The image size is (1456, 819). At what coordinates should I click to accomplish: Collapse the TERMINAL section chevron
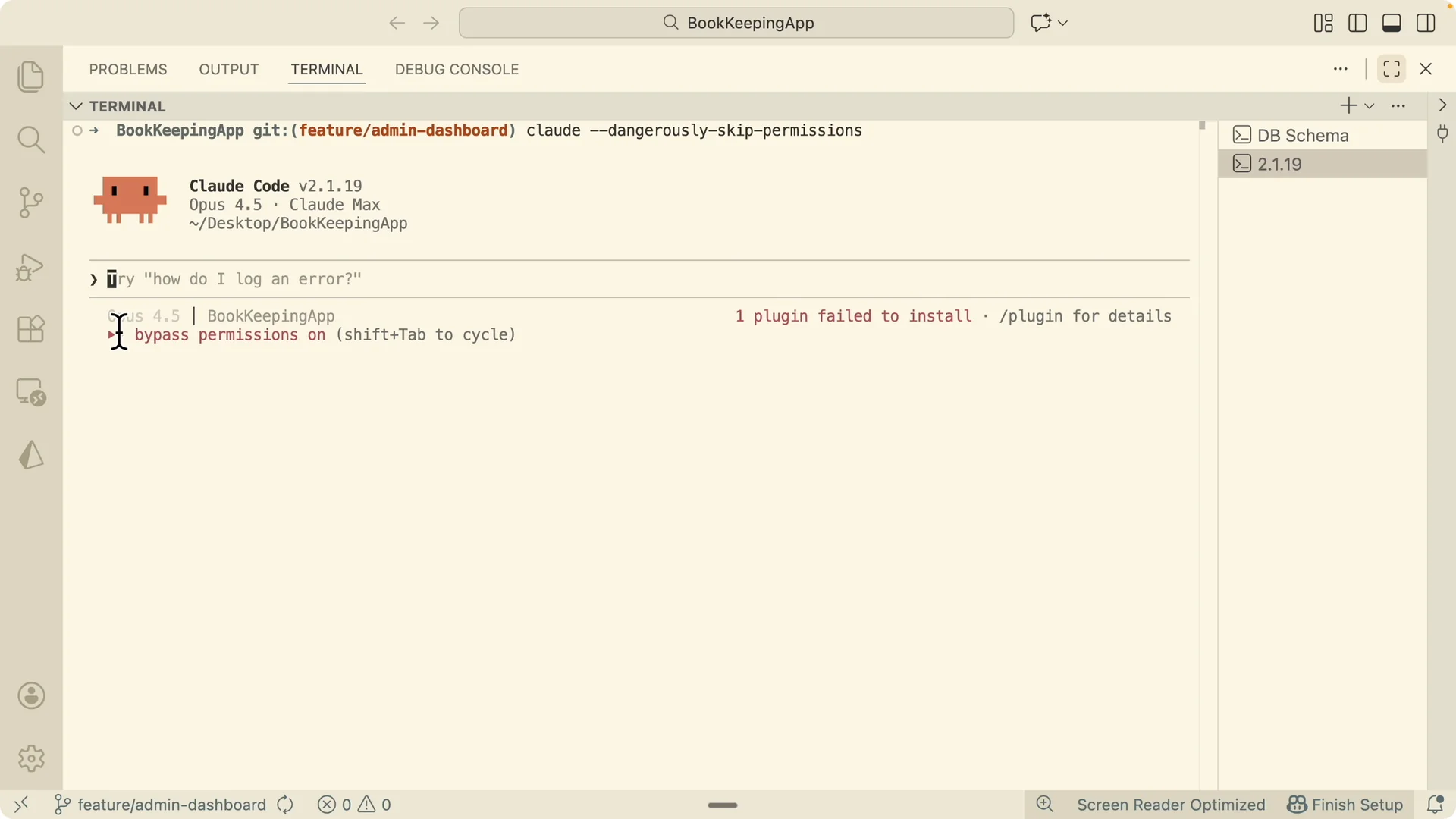coord(76,106)
